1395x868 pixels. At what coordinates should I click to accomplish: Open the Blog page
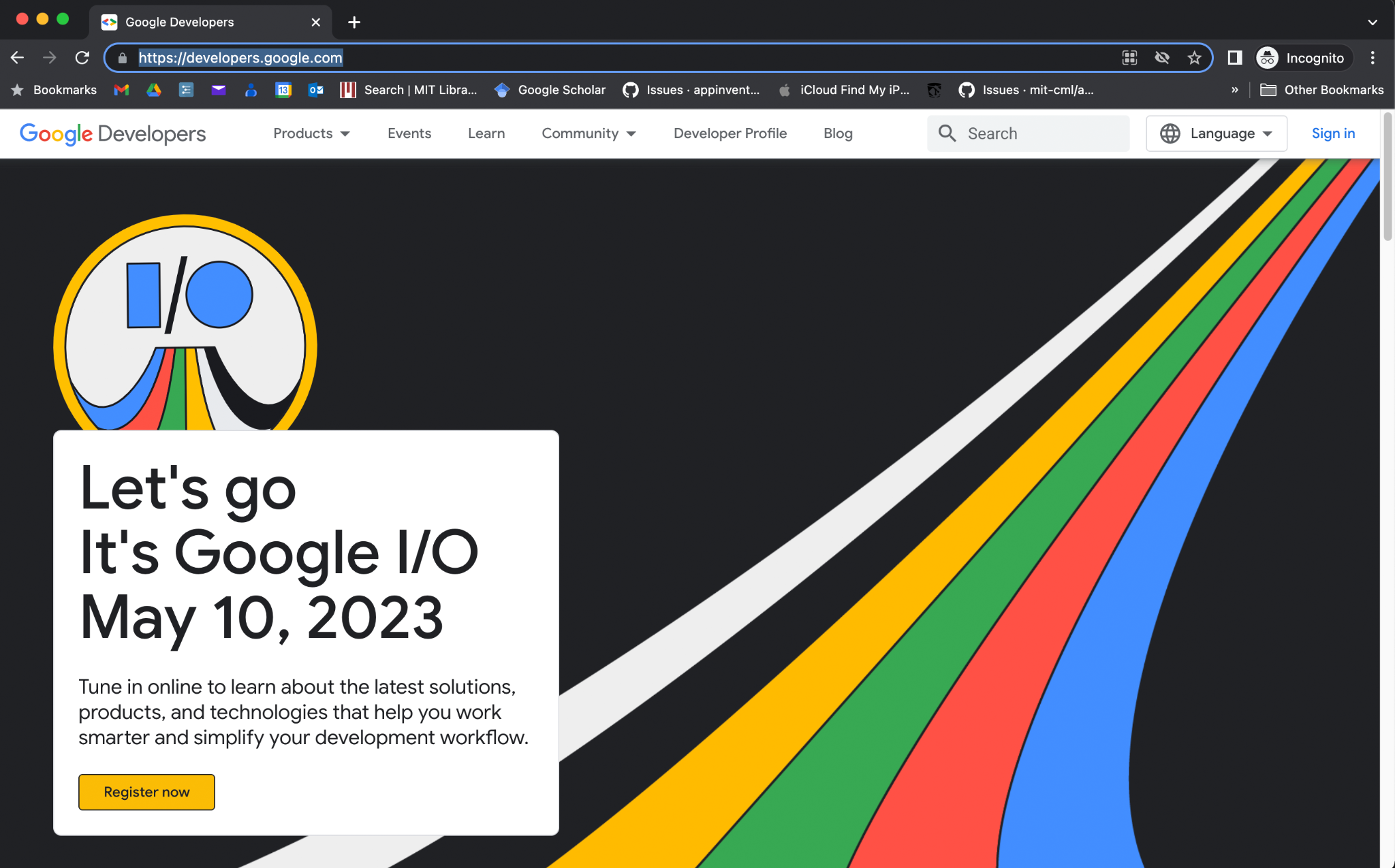[838, 133]
